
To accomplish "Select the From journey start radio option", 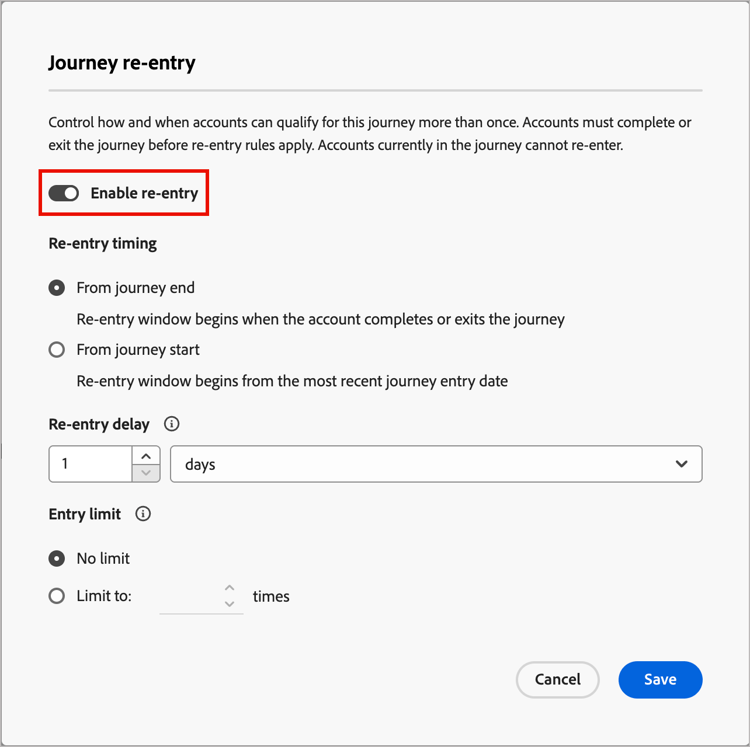I will [57, 350].
